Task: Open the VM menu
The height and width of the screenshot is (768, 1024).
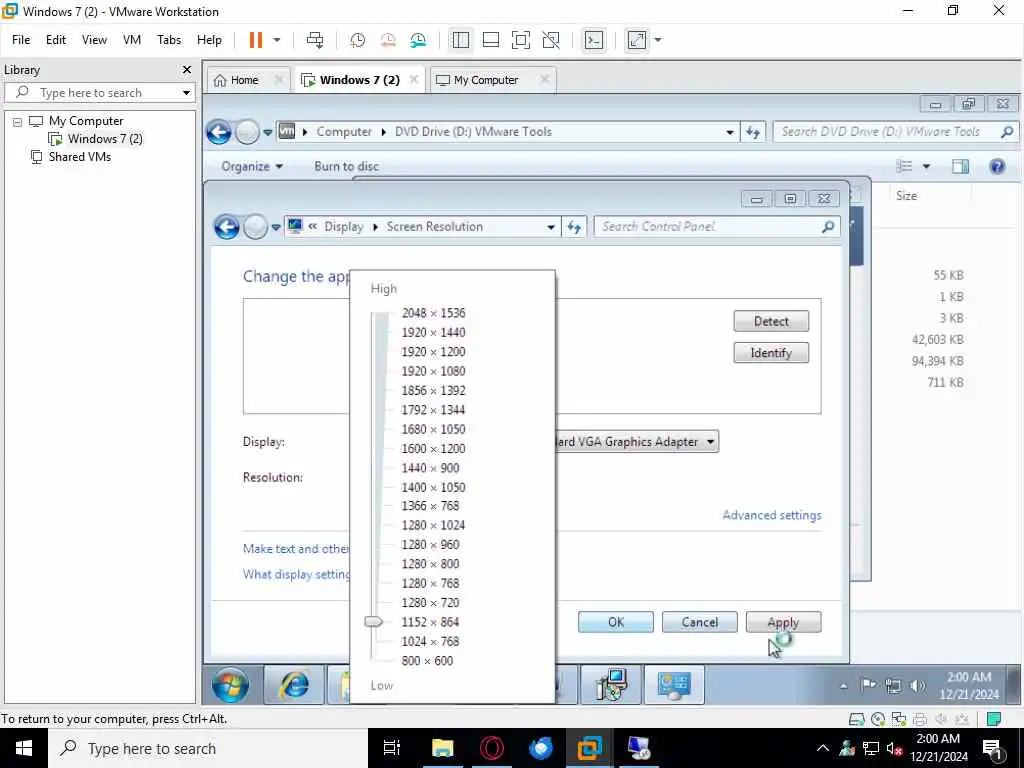Action: [x=132, y=40]
